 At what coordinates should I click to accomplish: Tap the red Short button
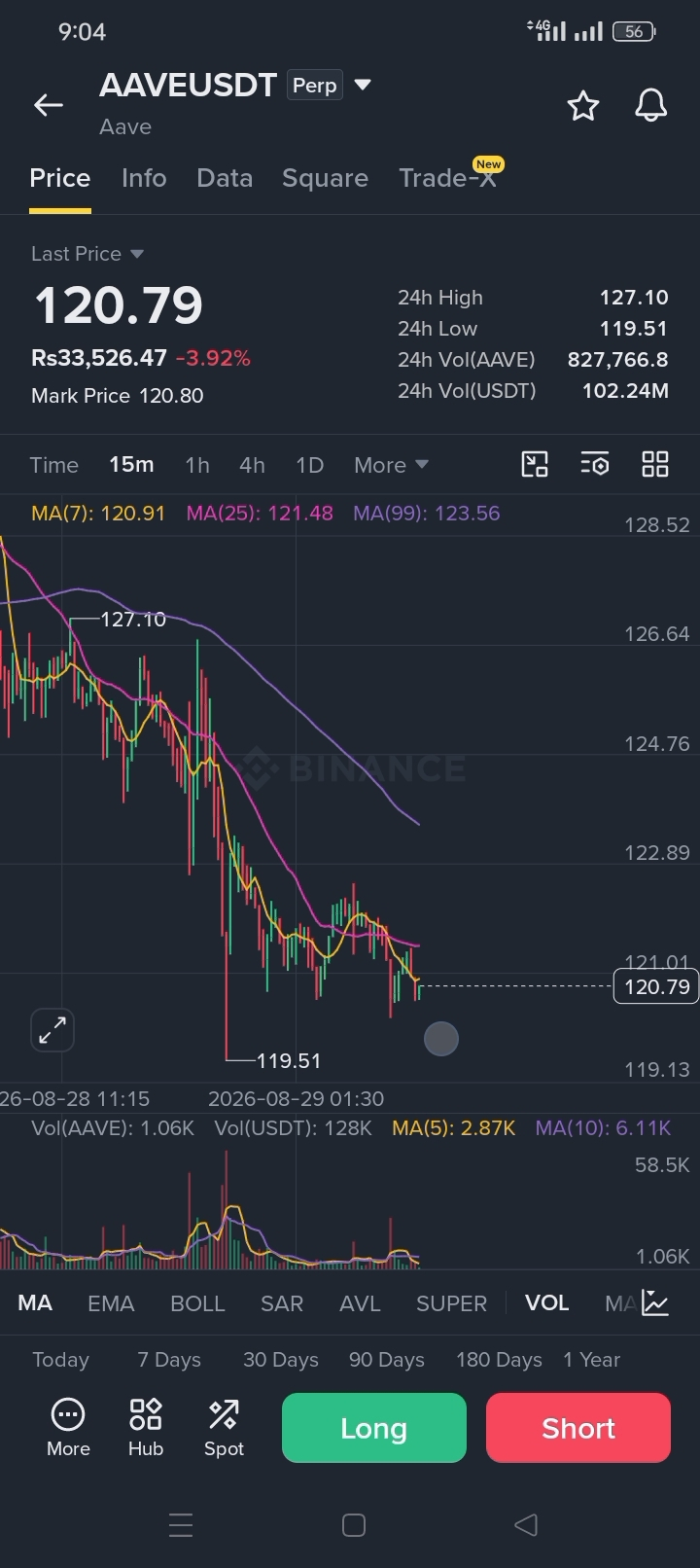click(x=578, y=1428)
